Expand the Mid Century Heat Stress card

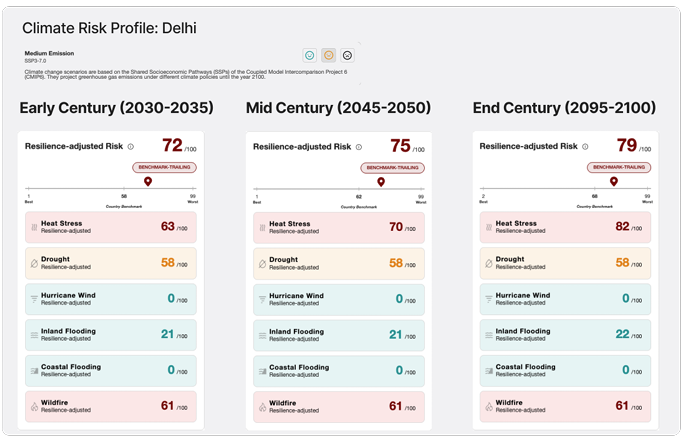coord(339,227)
